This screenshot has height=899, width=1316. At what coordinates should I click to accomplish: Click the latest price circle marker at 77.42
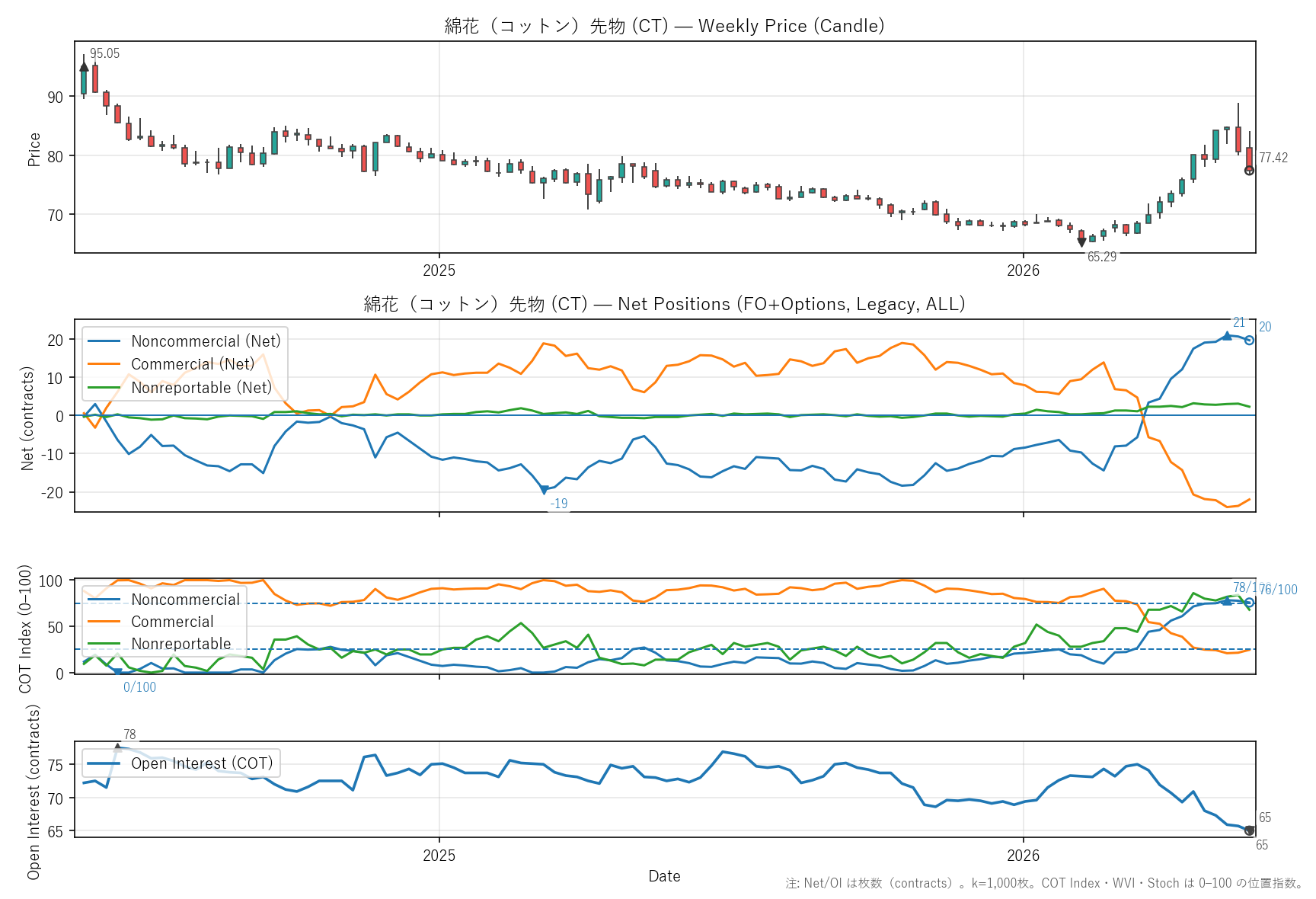pyautogui.click(x=1249, y=171)
